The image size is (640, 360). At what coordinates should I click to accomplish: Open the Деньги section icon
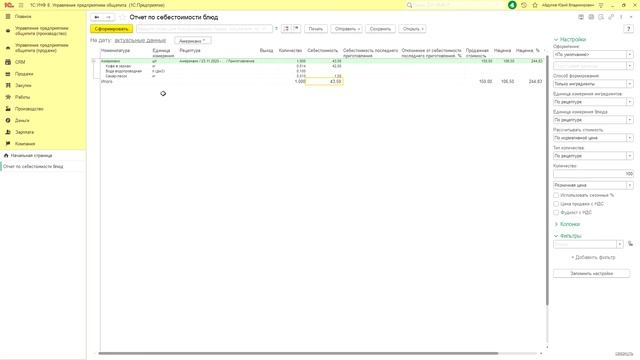click(x=7, y=120)
